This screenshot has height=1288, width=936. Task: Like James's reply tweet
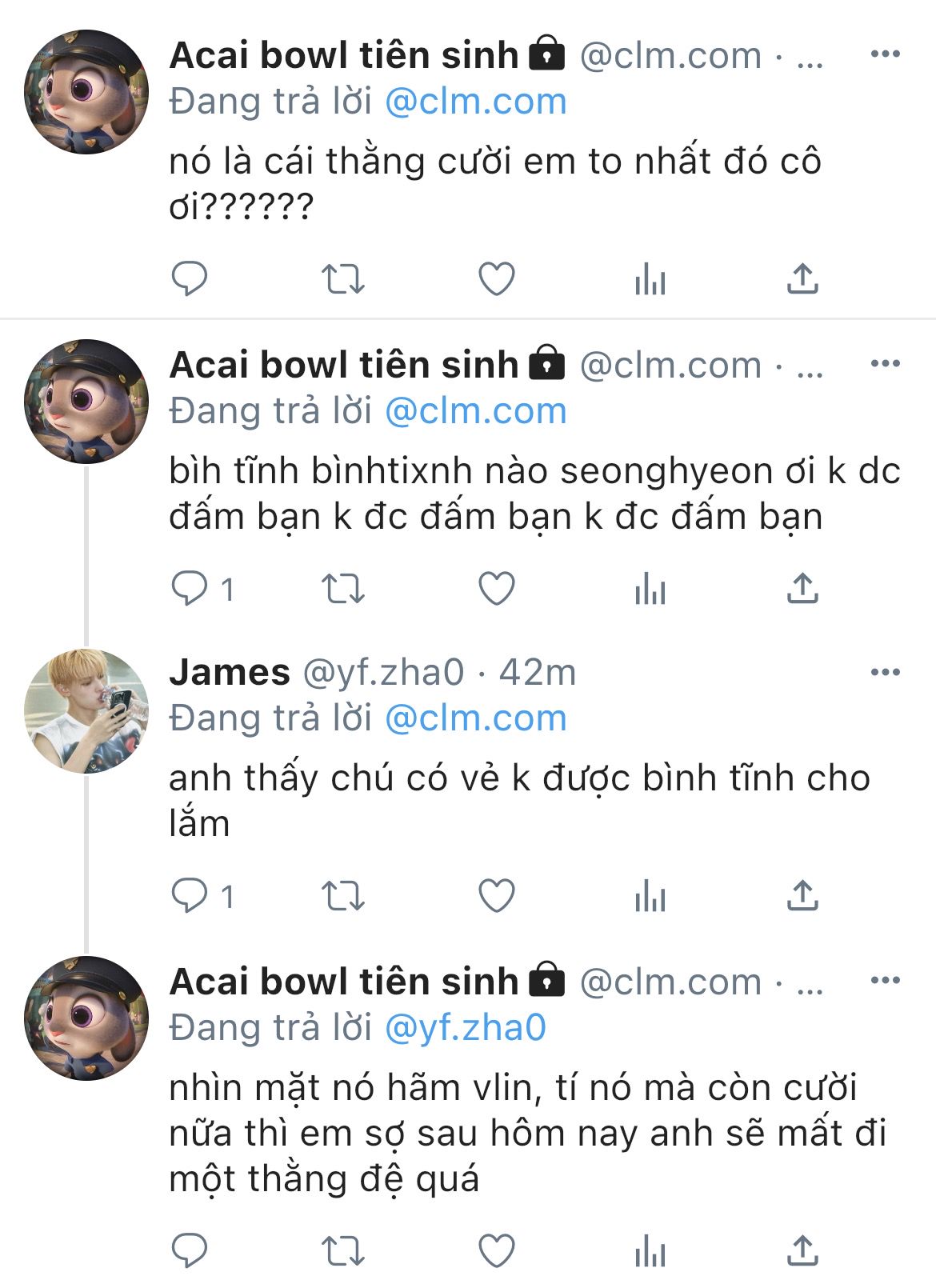point(496,896)
